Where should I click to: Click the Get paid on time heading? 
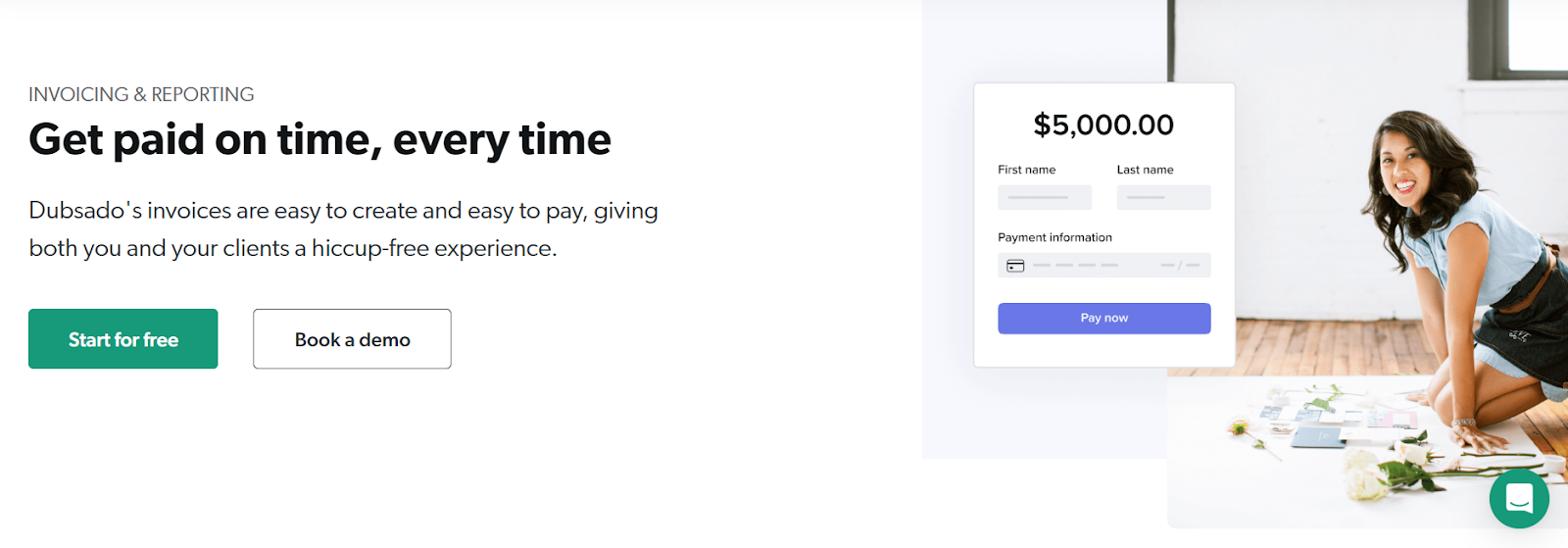pos(319,140)
